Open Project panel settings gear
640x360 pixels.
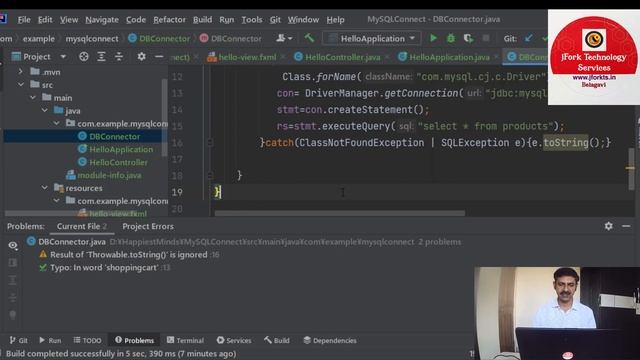point(141,57)
